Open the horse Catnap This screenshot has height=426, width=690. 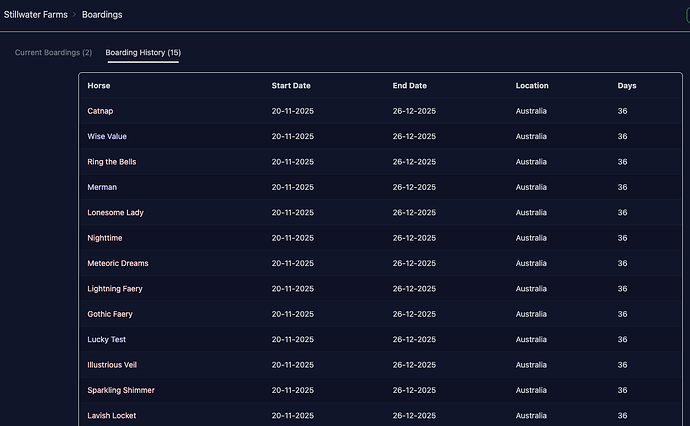(100, 111)
